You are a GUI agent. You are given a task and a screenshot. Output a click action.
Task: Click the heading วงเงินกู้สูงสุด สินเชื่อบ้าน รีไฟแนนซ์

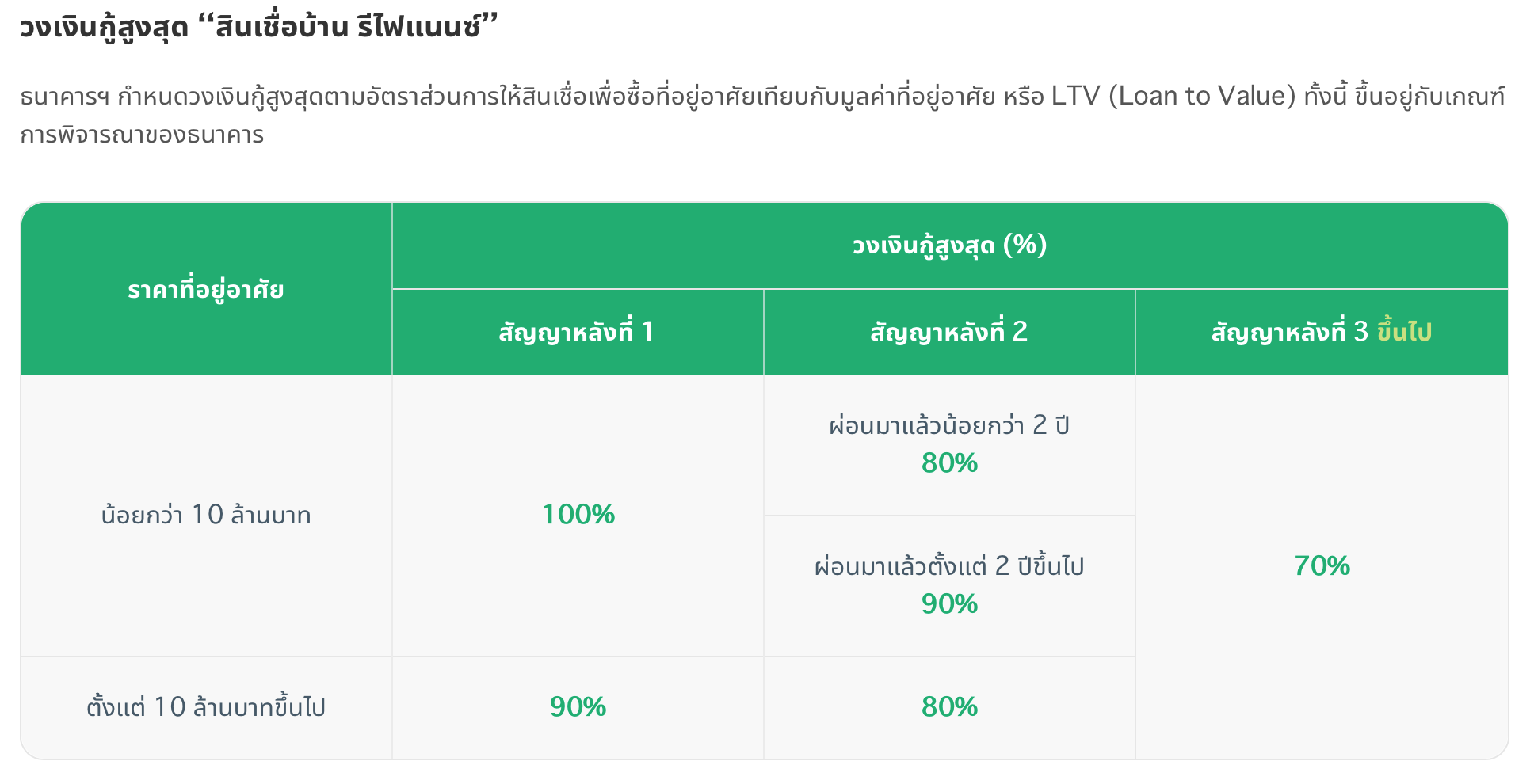point(258,29)
